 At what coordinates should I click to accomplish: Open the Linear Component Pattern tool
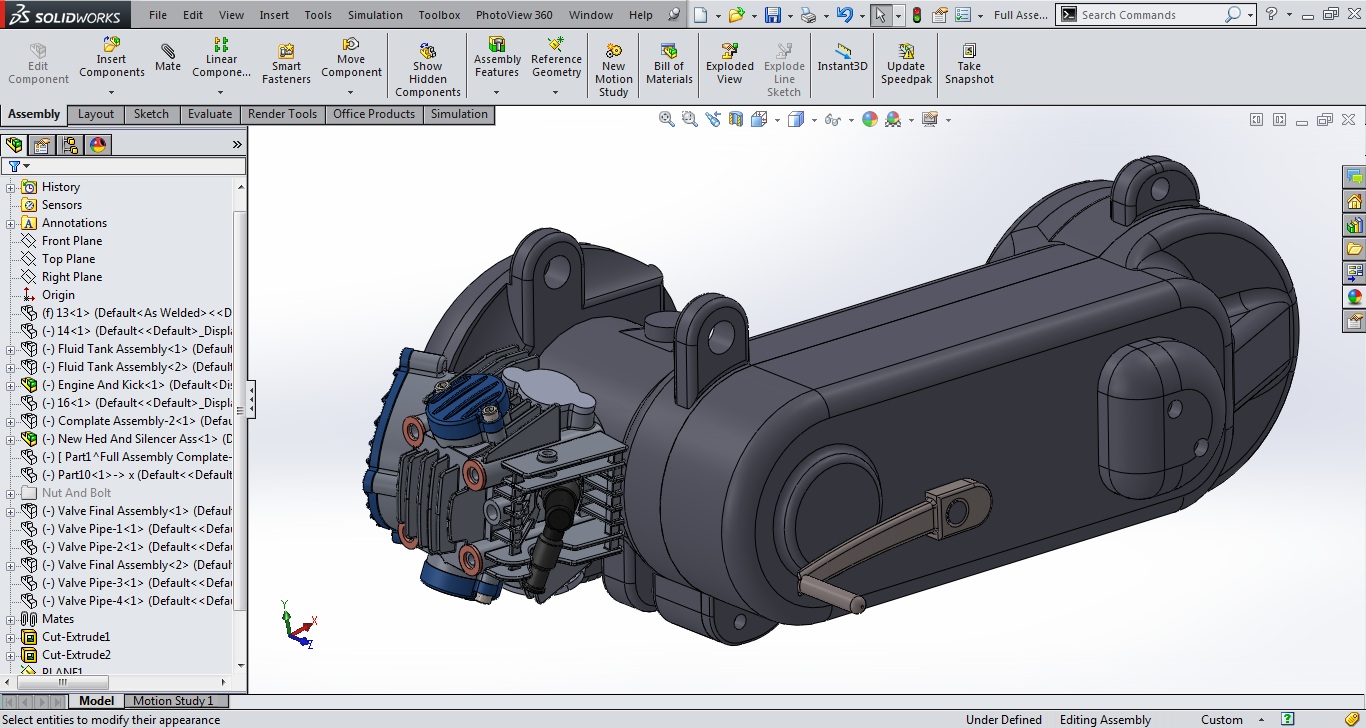click(222, 58)
